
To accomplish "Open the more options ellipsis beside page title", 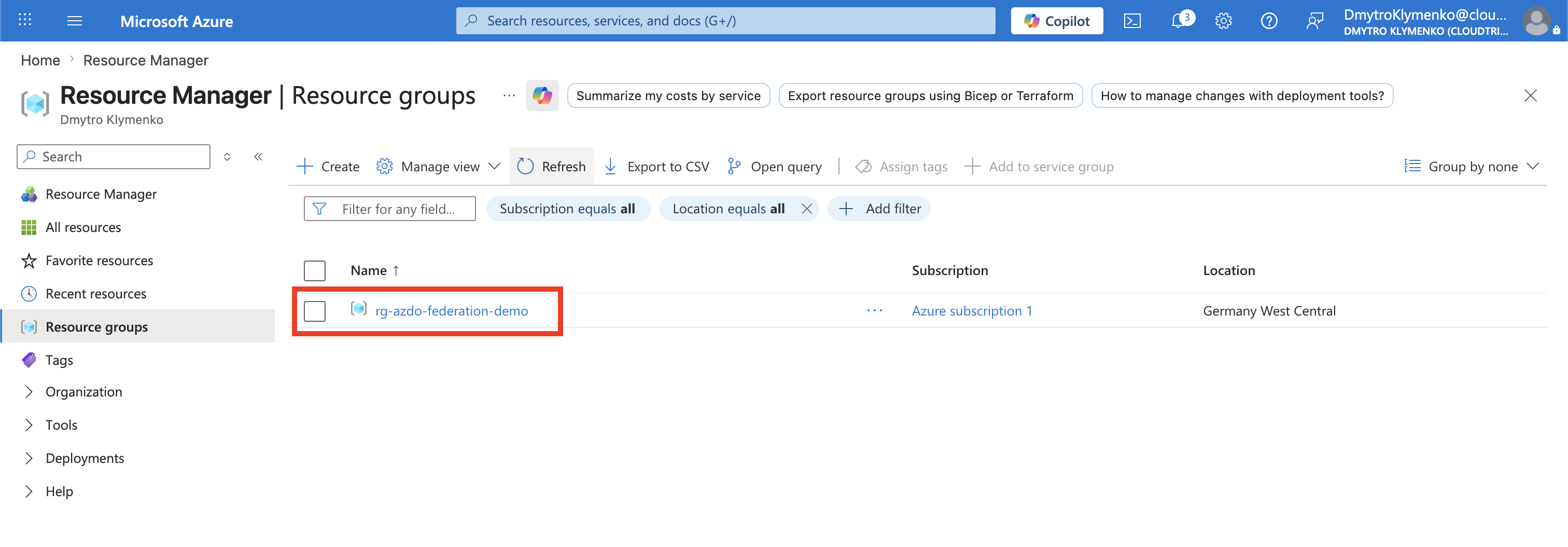I will coord(509,95).
